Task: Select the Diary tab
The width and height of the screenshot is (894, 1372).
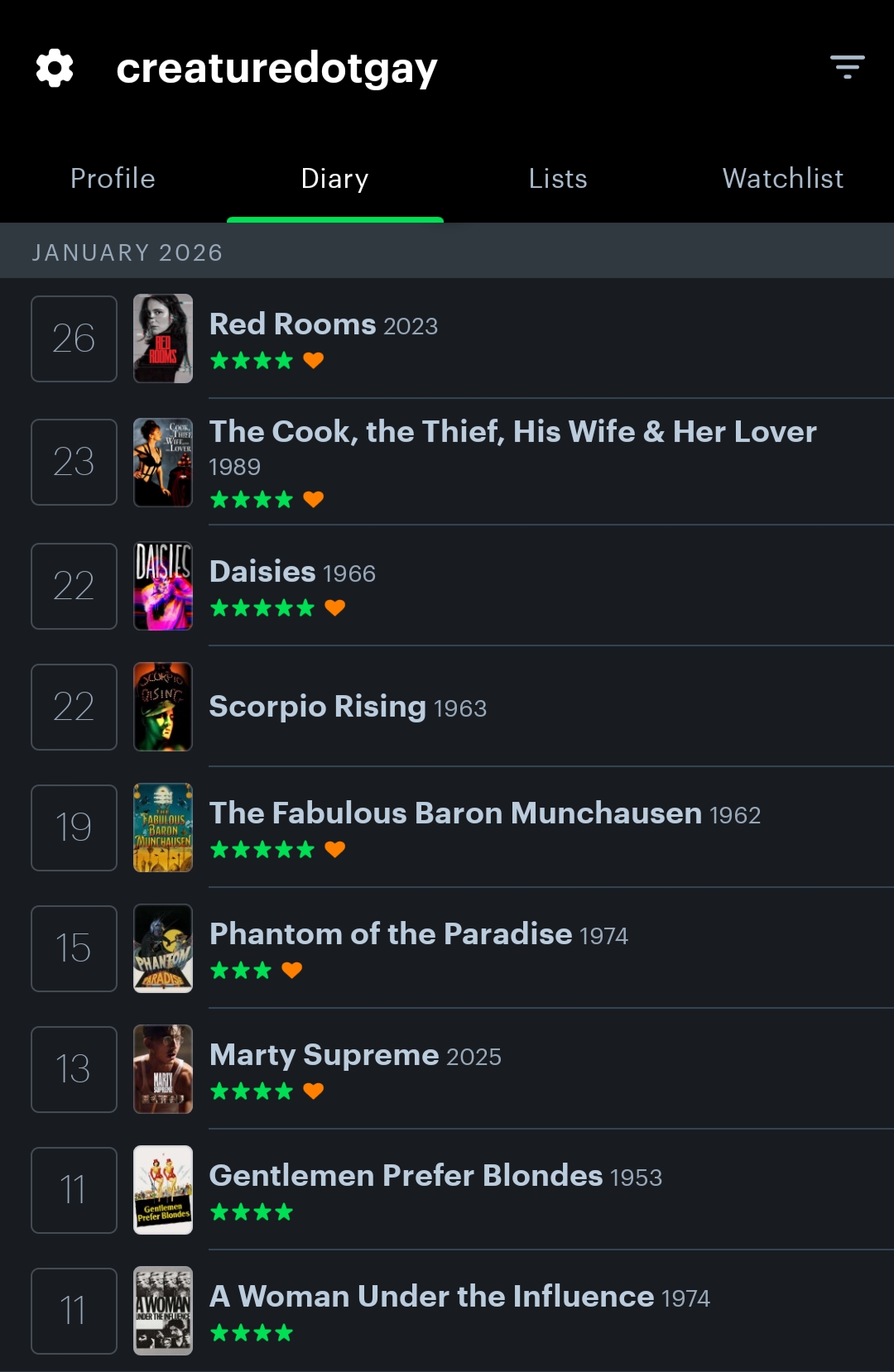Action: (x=334, y=179)
